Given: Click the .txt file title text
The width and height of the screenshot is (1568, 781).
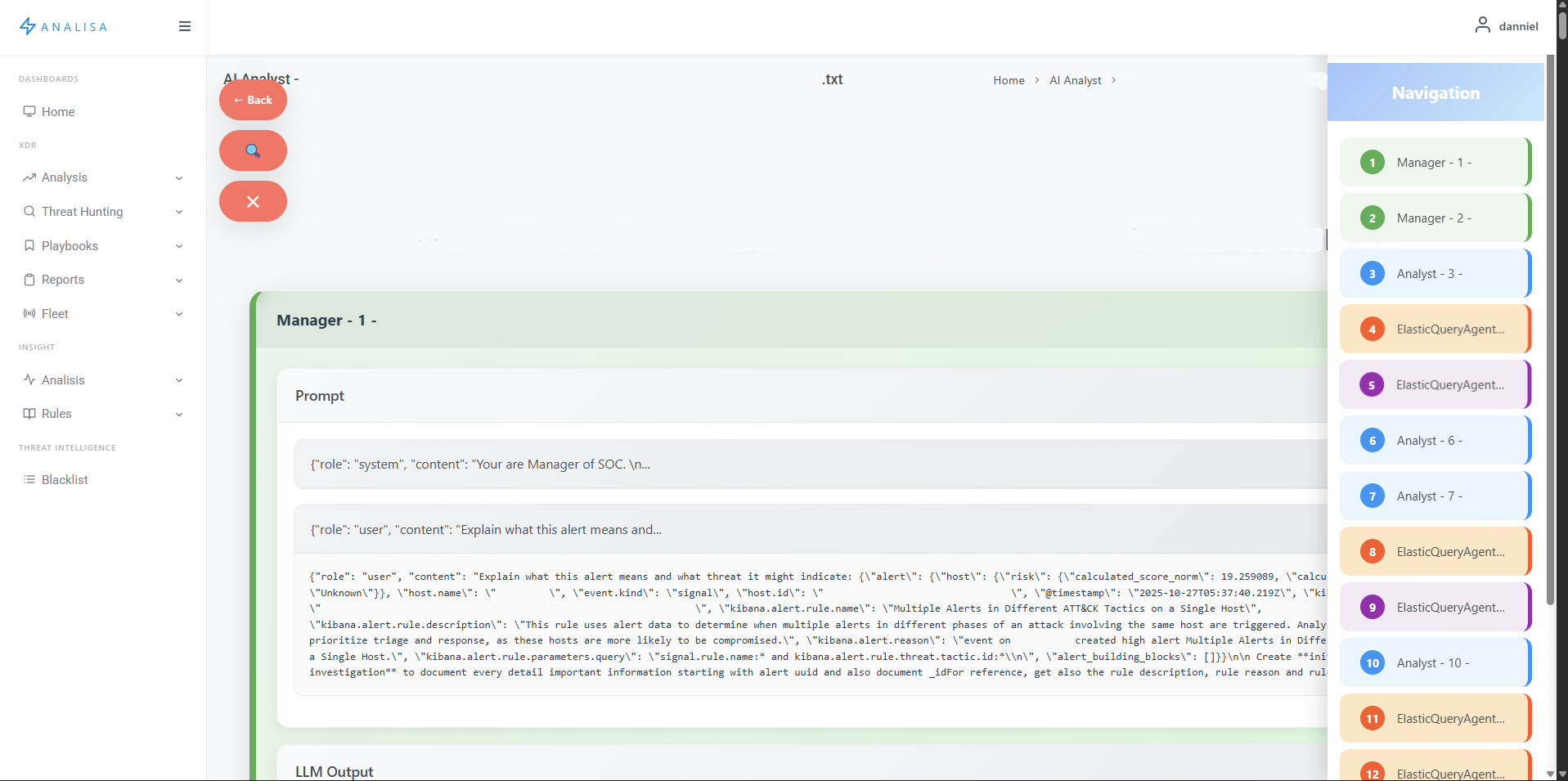Looking at the screenshot, I should coord(832,79).
